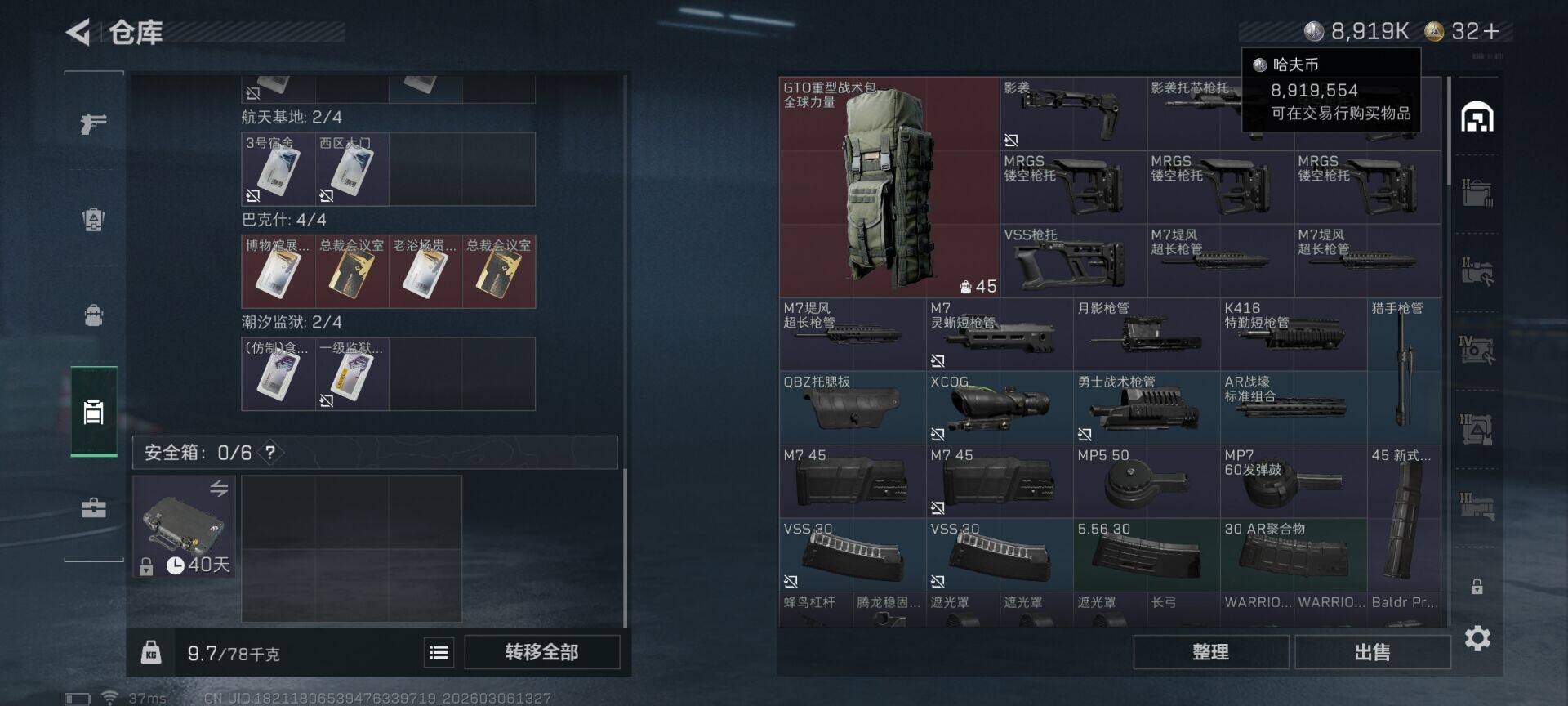Click the stash vertical scrollbar
The height and width of the screenshot is (706, 1568).
1448,131
